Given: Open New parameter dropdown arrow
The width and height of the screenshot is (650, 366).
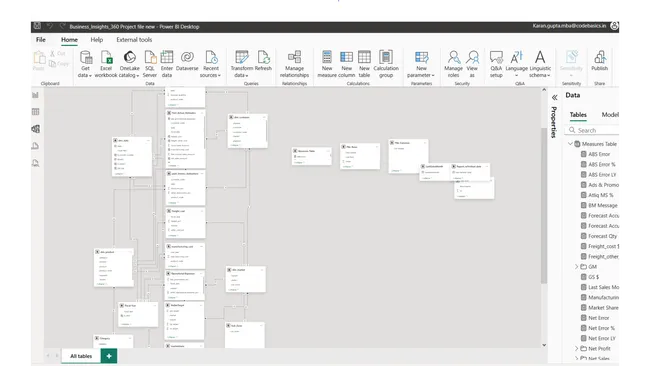Looking at the screenshot, I should coord(433,76).
